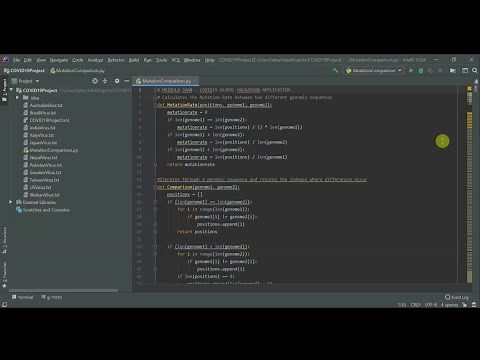Select MutationComparison.py in project tree

click(51, 150)
